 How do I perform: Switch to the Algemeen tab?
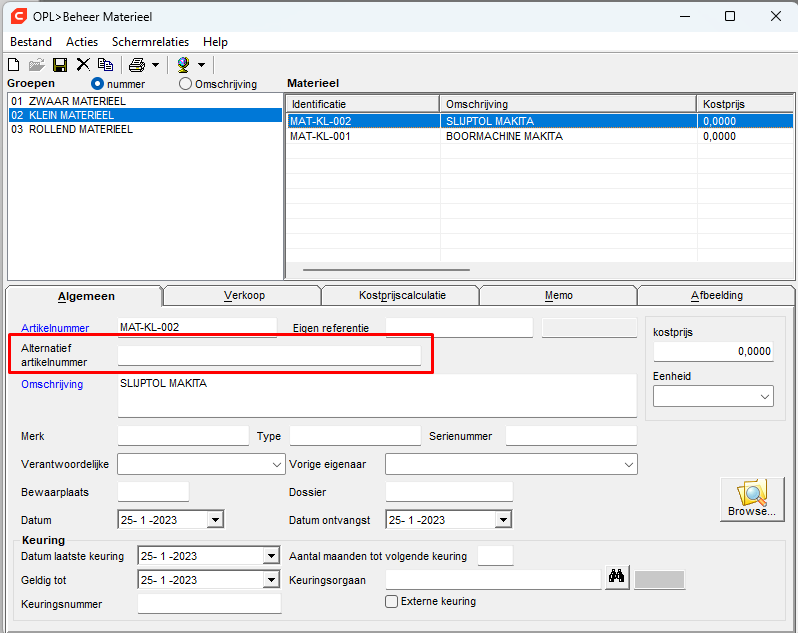(x=86, y=296)
